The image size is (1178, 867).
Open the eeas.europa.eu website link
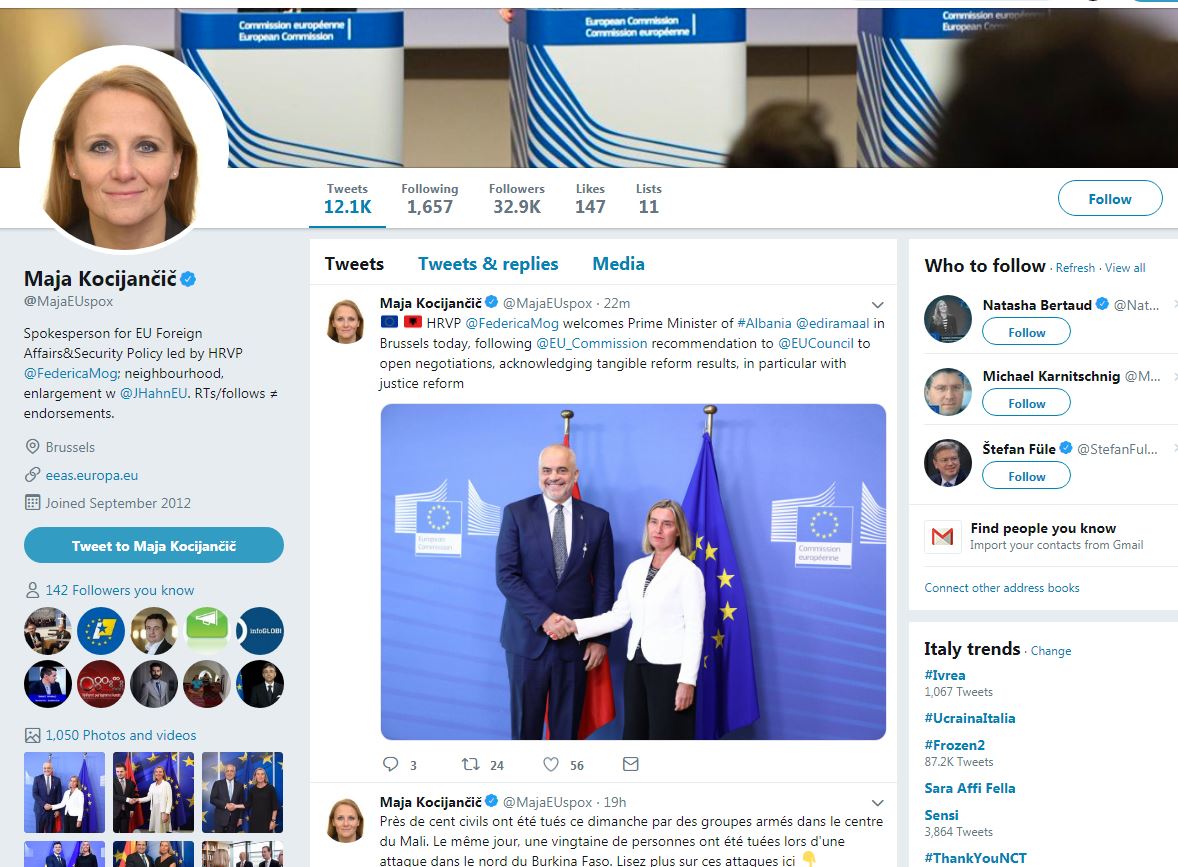click(x=92, y=475)
